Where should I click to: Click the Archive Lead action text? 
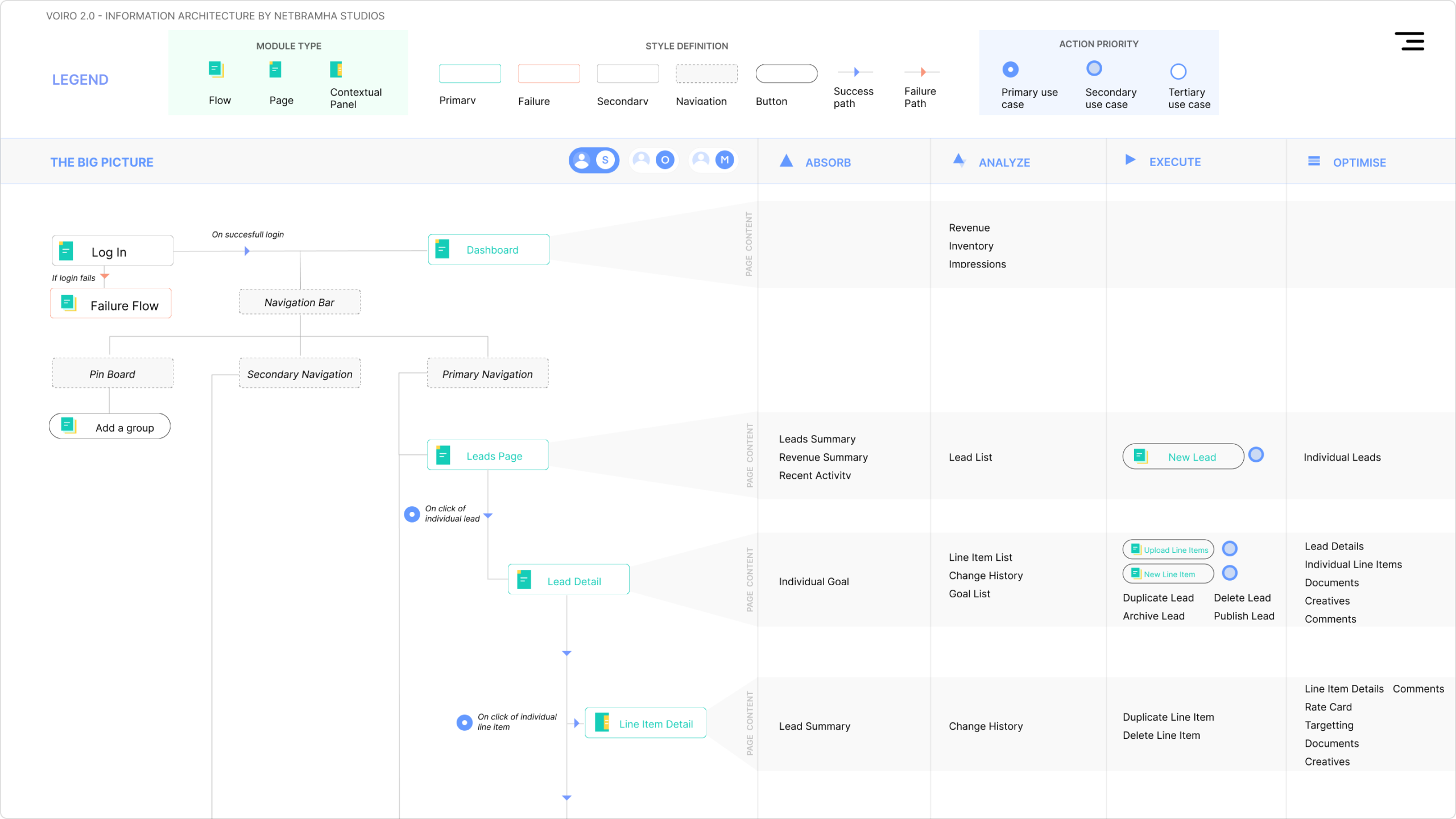[x=1153, y=617]
